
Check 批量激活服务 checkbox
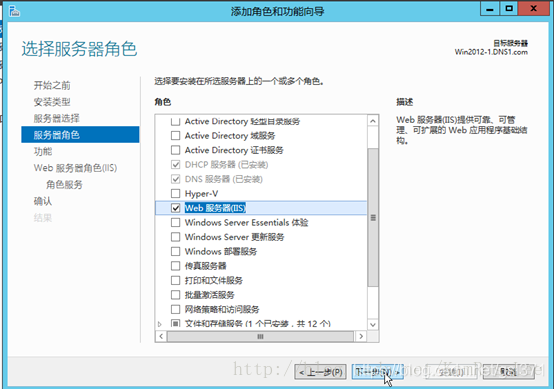pyautogui.click(x=175, y=295)
